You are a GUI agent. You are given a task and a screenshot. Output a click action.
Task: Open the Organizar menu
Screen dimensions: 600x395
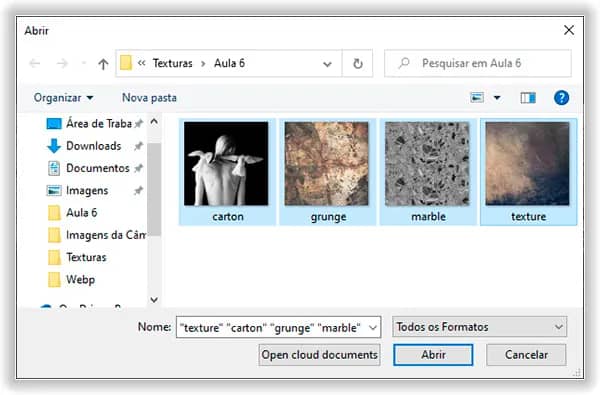pyautogui.click(x=64, y=98)
